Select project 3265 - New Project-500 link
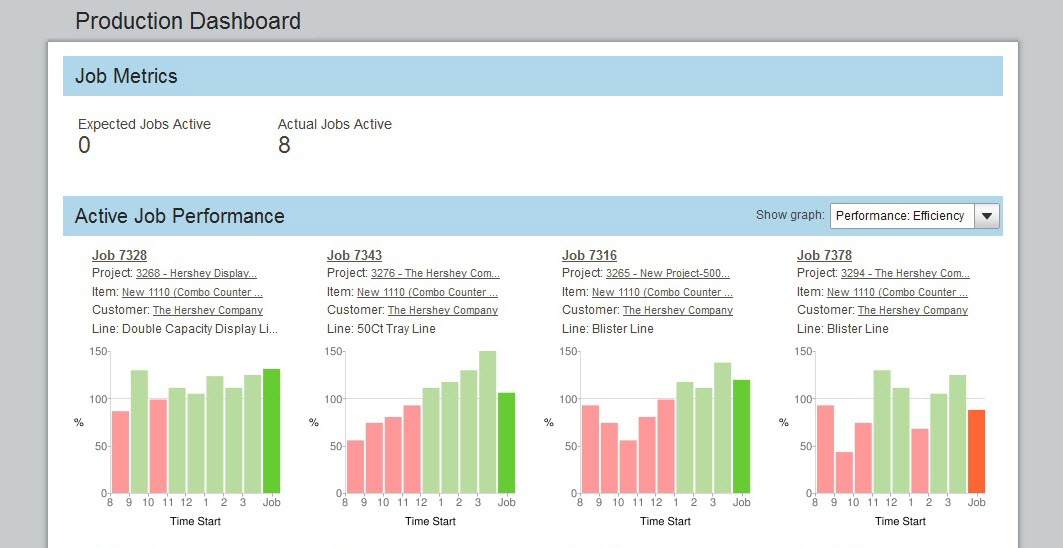The image size is (1063, 548). (667, 273)
